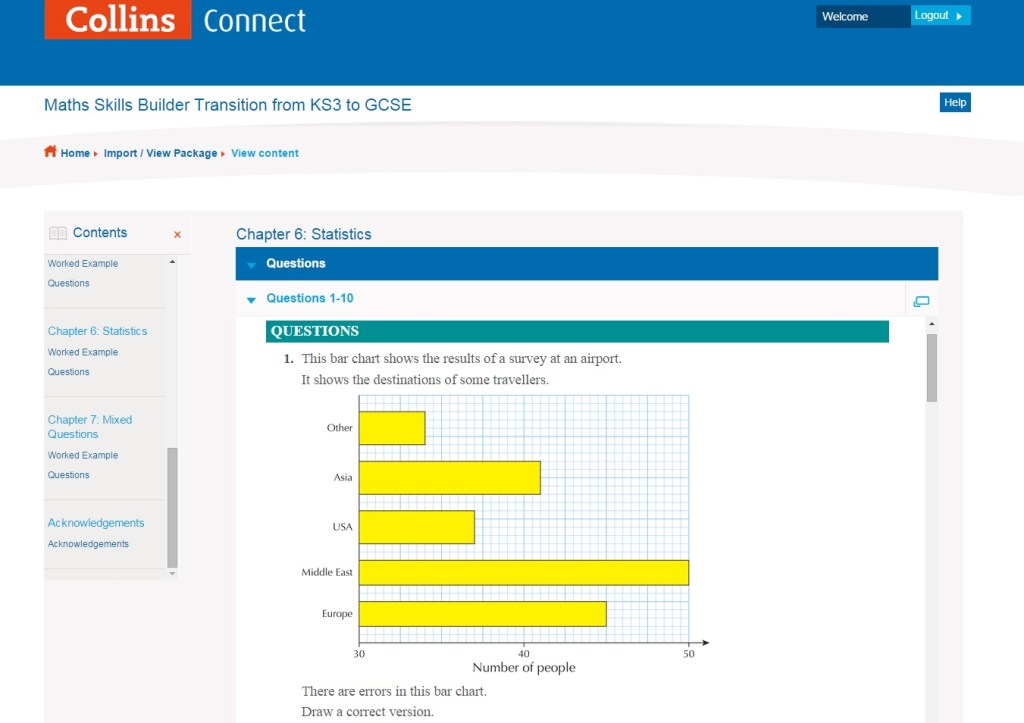Click the open-book icon beside Contents

(x=55, y=232)
